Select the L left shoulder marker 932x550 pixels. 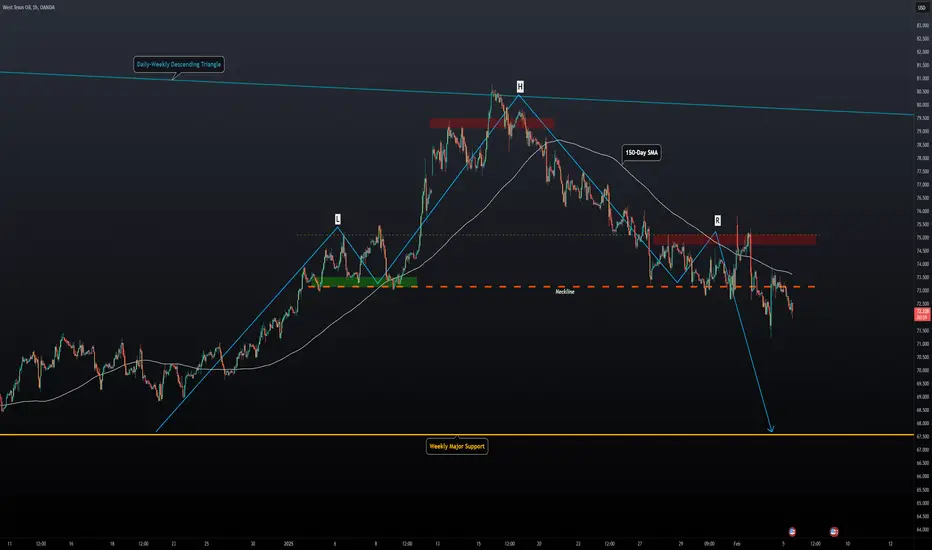pyautogui.click(x=338, y=219)
